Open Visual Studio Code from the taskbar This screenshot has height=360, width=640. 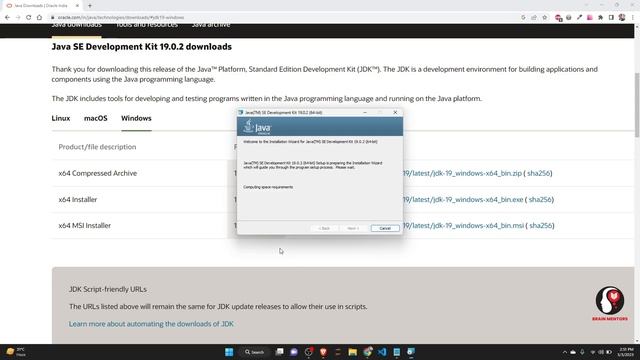382,352
